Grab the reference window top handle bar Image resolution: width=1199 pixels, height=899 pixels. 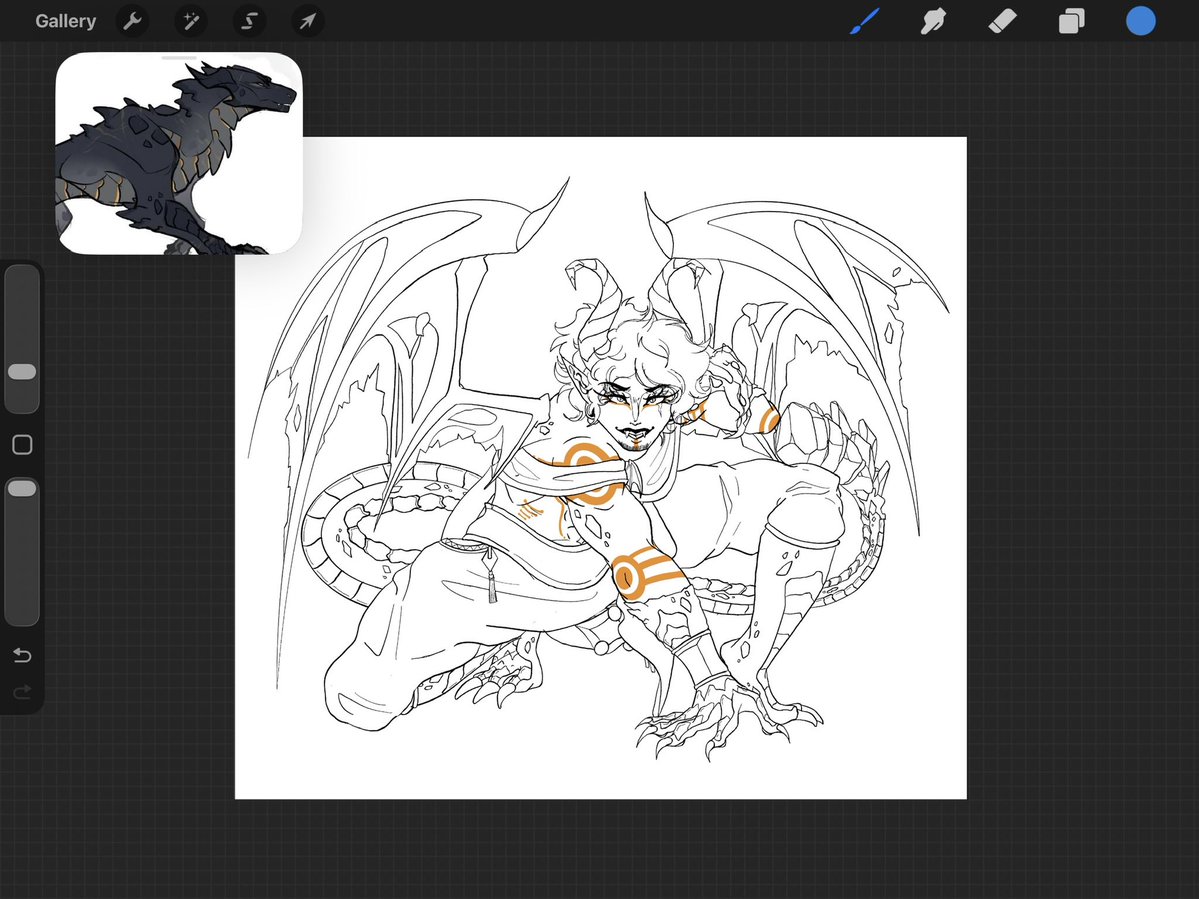click(x=180, y=57)
